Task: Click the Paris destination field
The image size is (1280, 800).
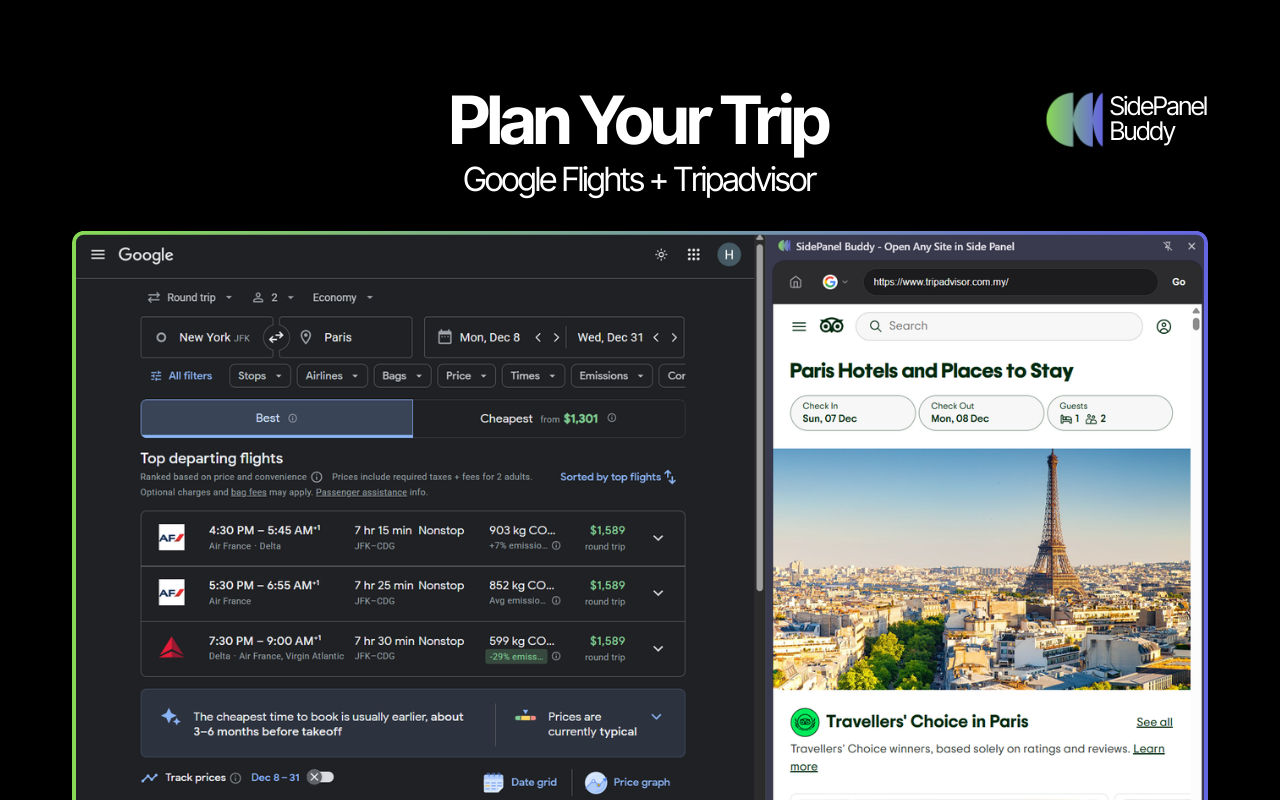Action: [x=345, y=337]
